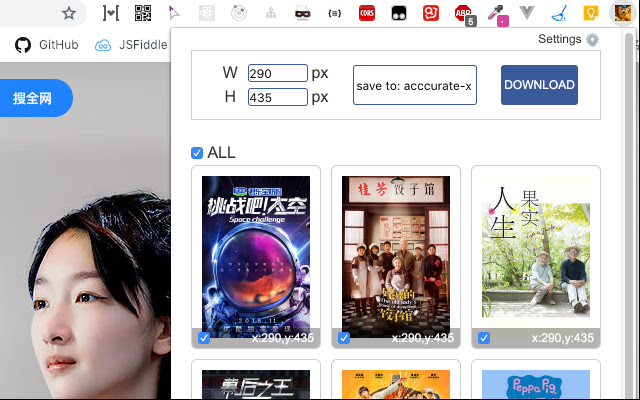Image resolution: width=640 pixels, height=400 pixels.
Task: Uncheck the 桂芳饺子馆 poster checkbox
Action: (344, 338)
